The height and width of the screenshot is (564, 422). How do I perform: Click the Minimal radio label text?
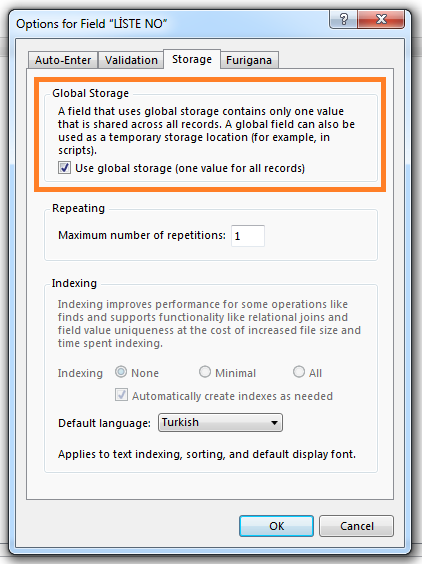pos(236,373)
